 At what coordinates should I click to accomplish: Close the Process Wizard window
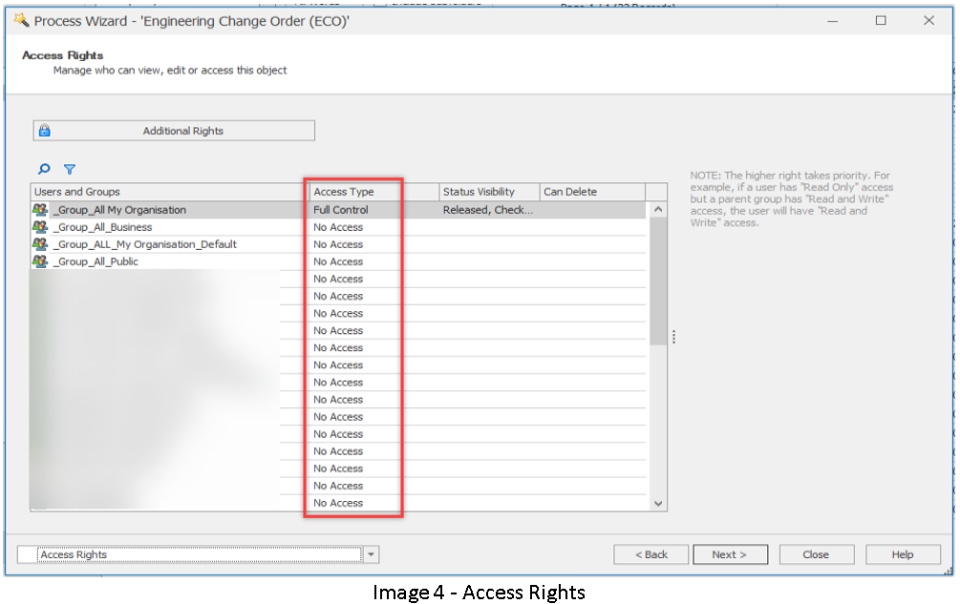click(x=929, y=21)
